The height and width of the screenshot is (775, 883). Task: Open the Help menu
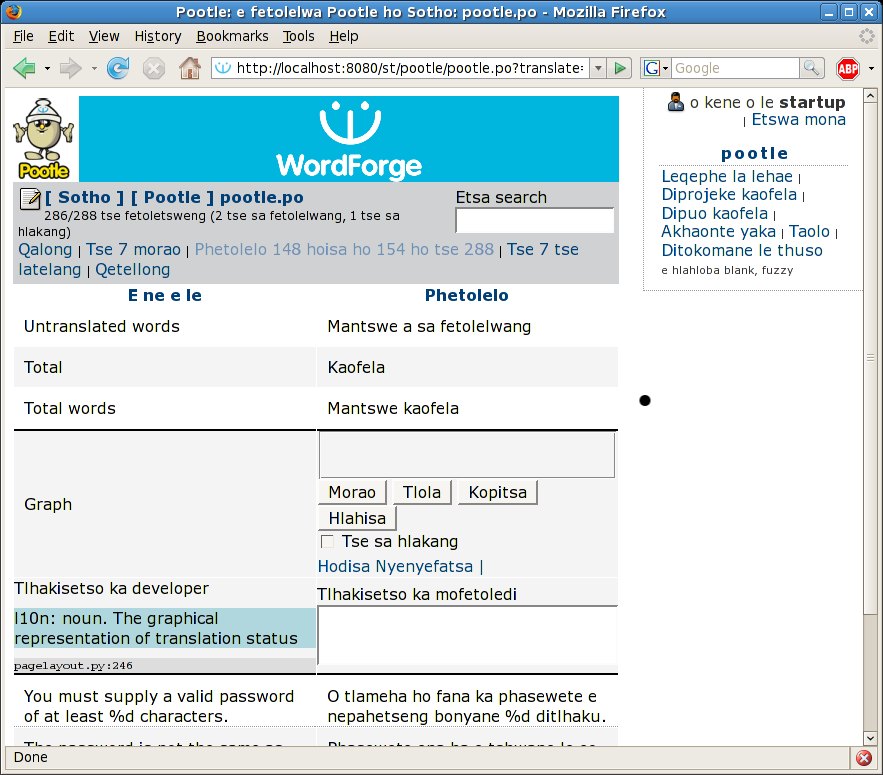pyautogui.click(x=344, y=36)
